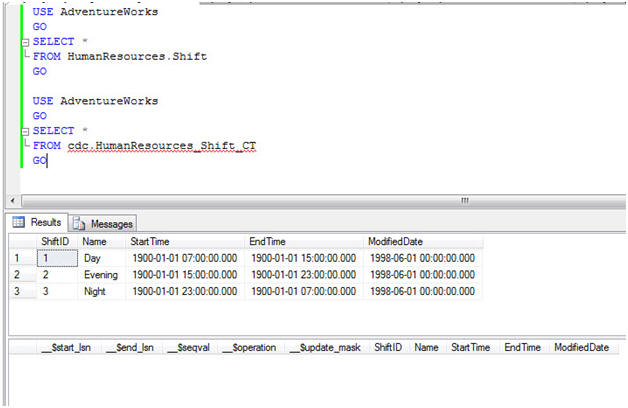Click the ShiftID cell with value 2
Screen dimensions: 628x408
pos(57,275)
